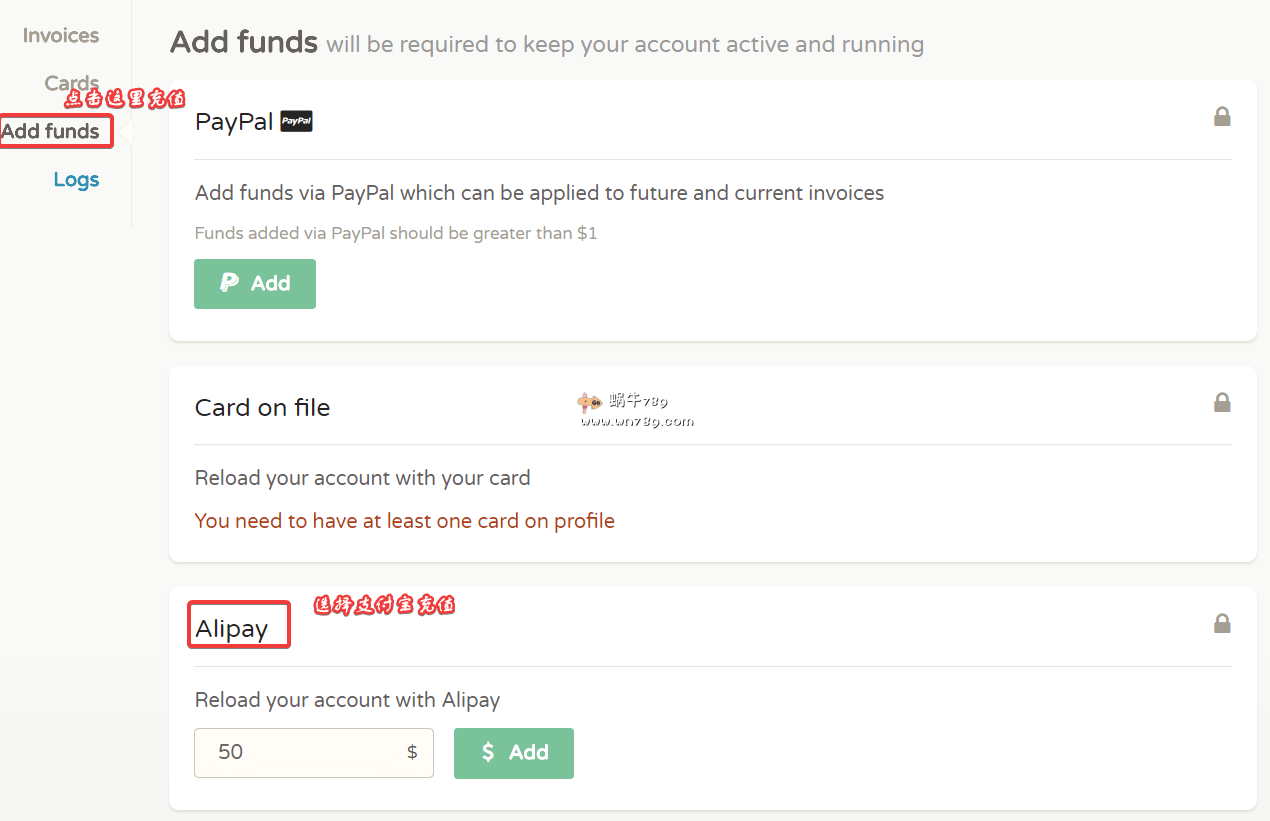This screenshot has height=821, width=1270.
Task: Click the lock icon beside Card on file
Action: pyautogui.click(x=1221, y=403)
